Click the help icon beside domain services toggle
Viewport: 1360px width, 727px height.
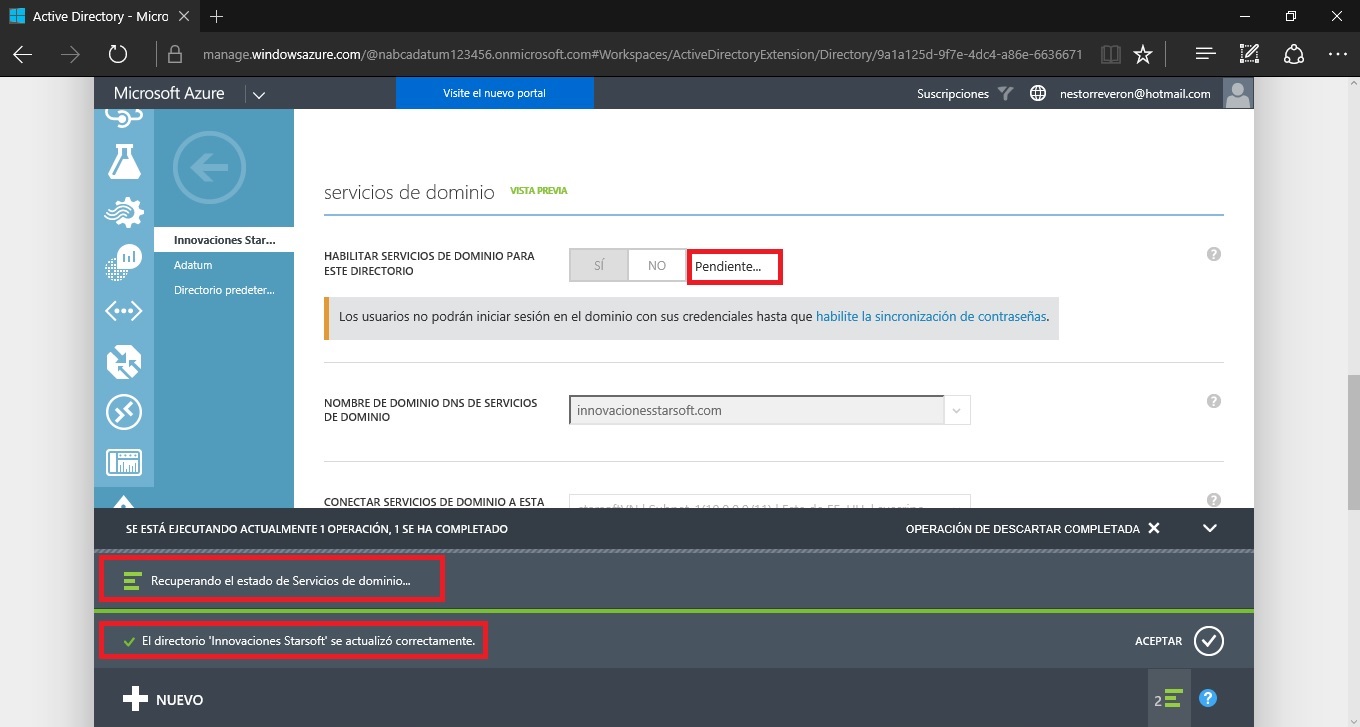point(1213,254)
